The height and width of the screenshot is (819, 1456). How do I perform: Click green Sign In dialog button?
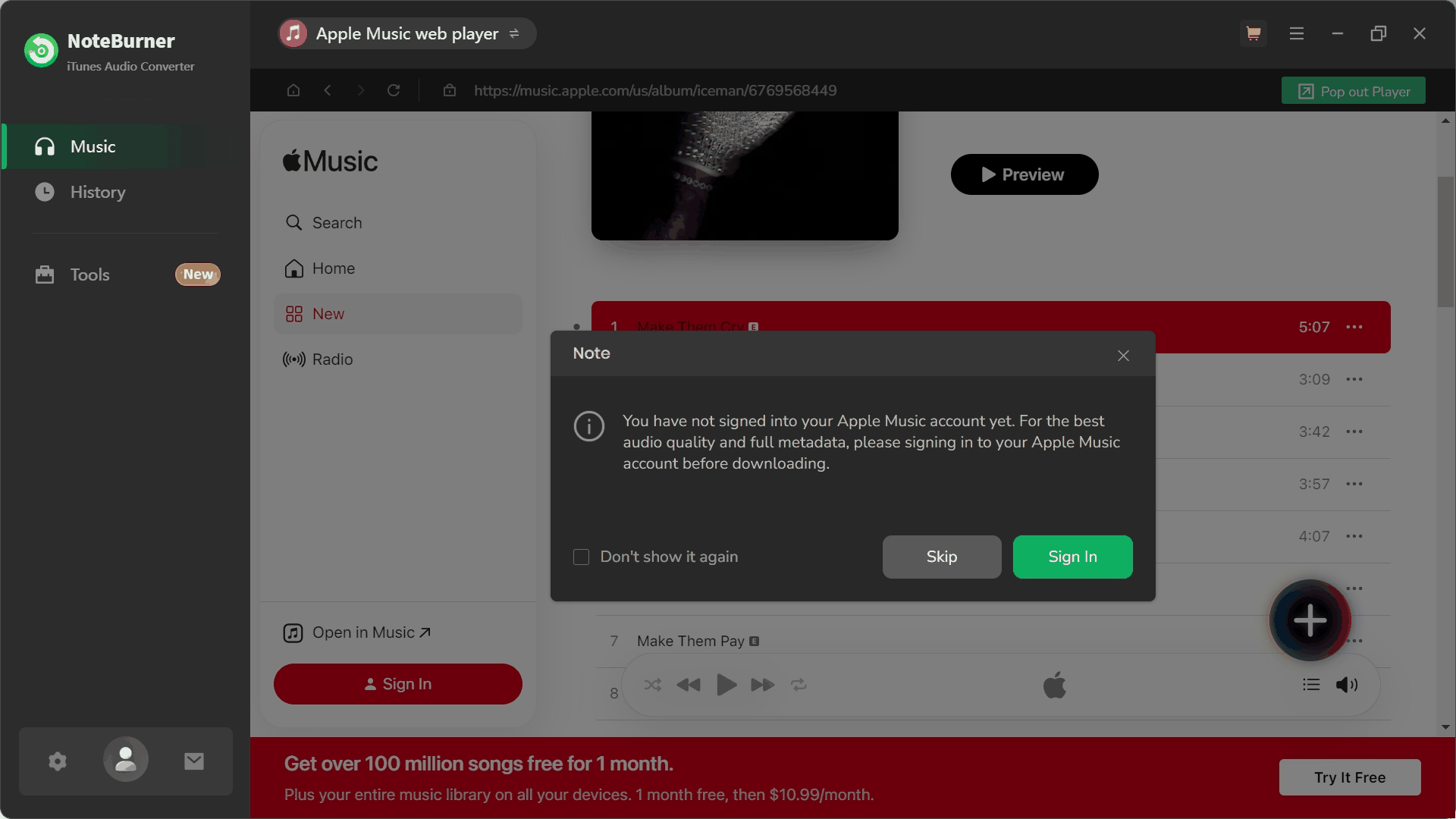click(x=1072, y=557)
